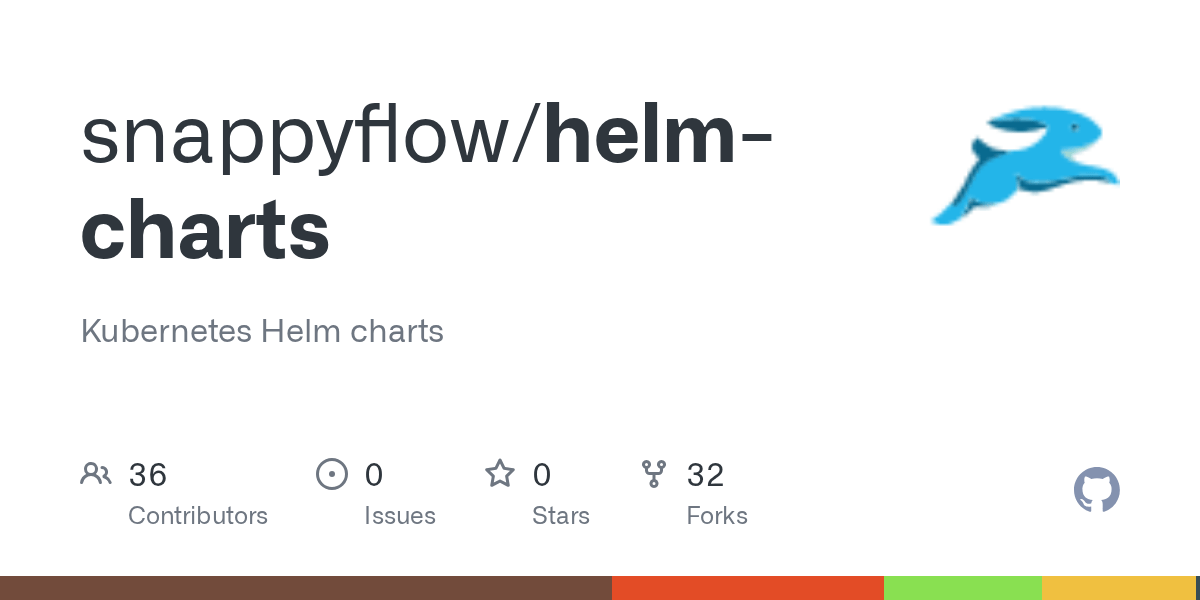The width and height of the screenshot is (1200, 600).
Task: Click the GitHub Octocat logo icon
Action: point(1097,490)
